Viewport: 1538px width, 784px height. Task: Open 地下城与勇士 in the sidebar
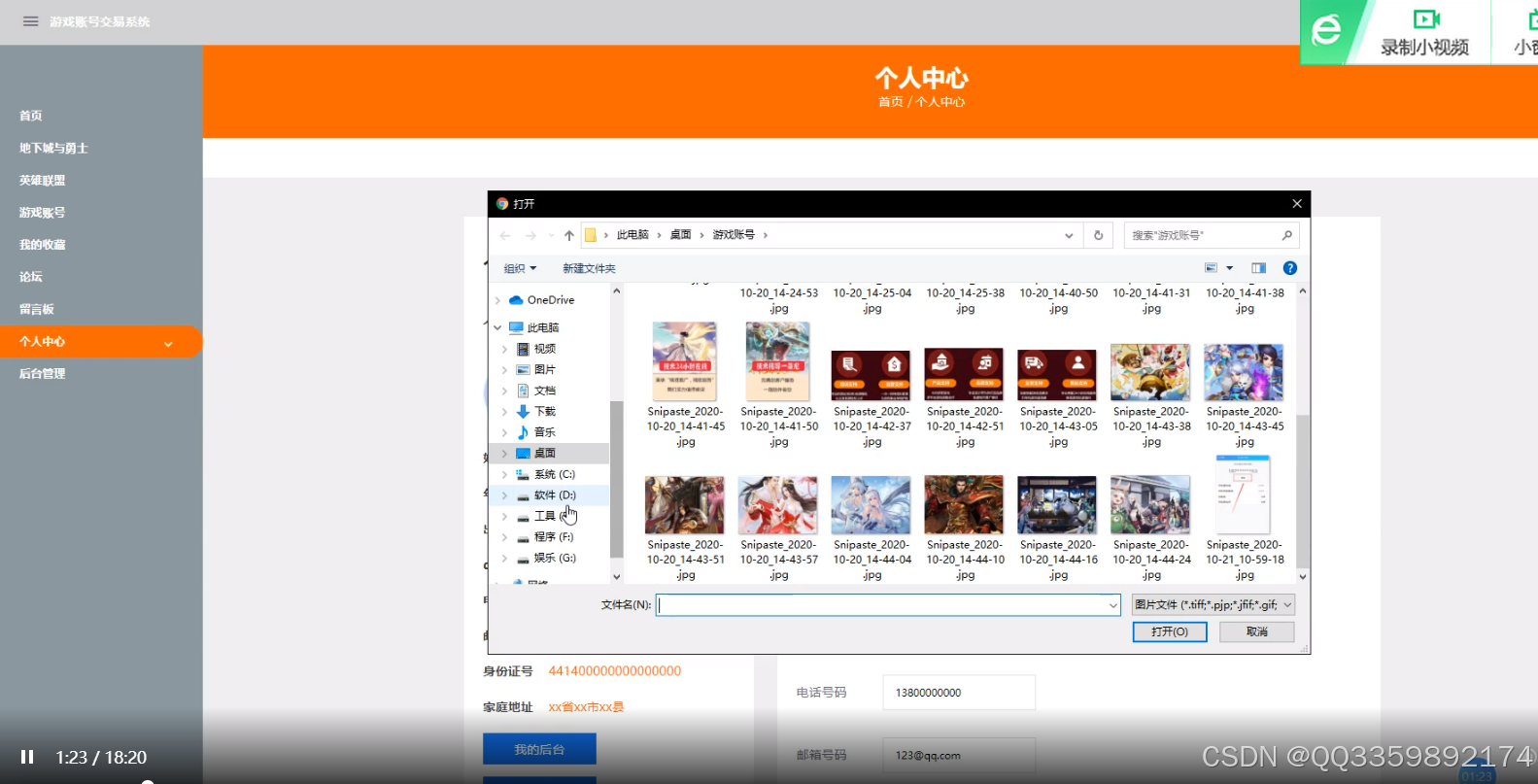tap(53, 148)
